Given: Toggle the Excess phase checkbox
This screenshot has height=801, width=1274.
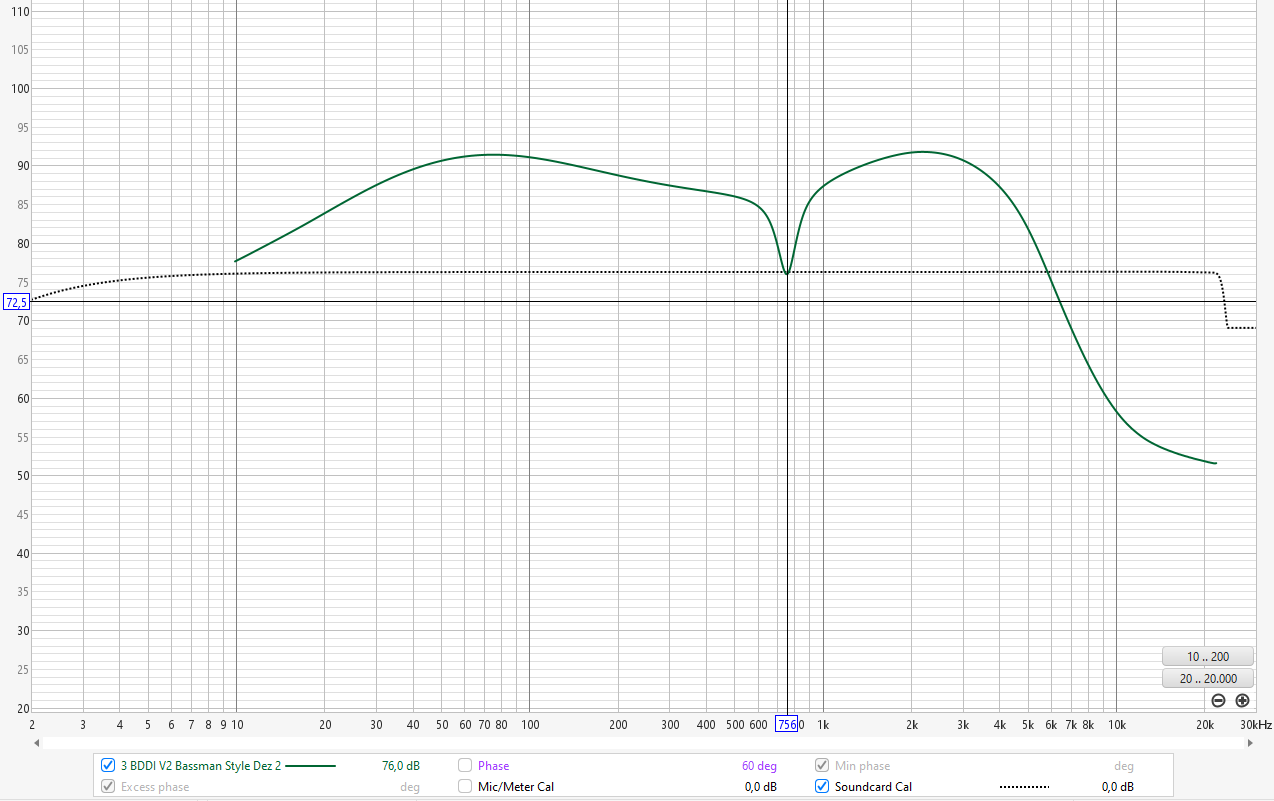Looking at the screenshot, I should (108, 787).
